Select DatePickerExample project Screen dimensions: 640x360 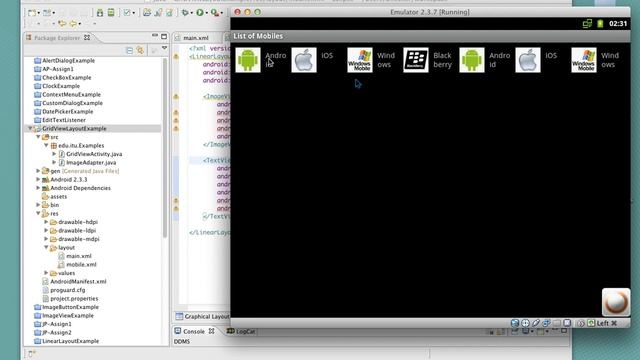(67, 111)
